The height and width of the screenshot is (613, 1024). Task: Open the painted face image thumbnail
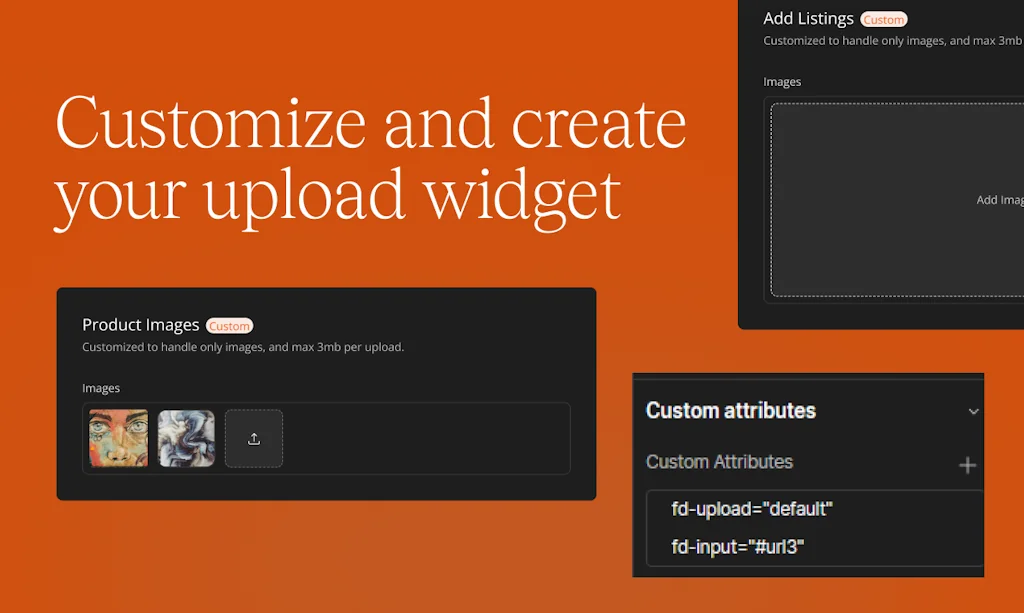click(119, 439)
